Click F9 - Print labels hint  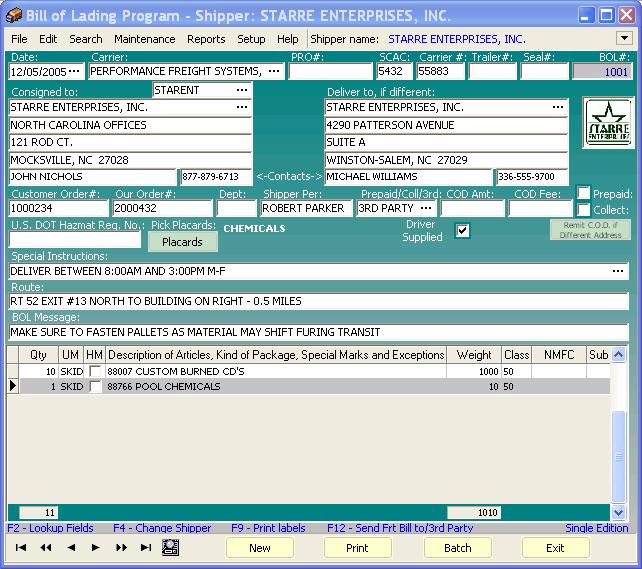coord(268,528)
